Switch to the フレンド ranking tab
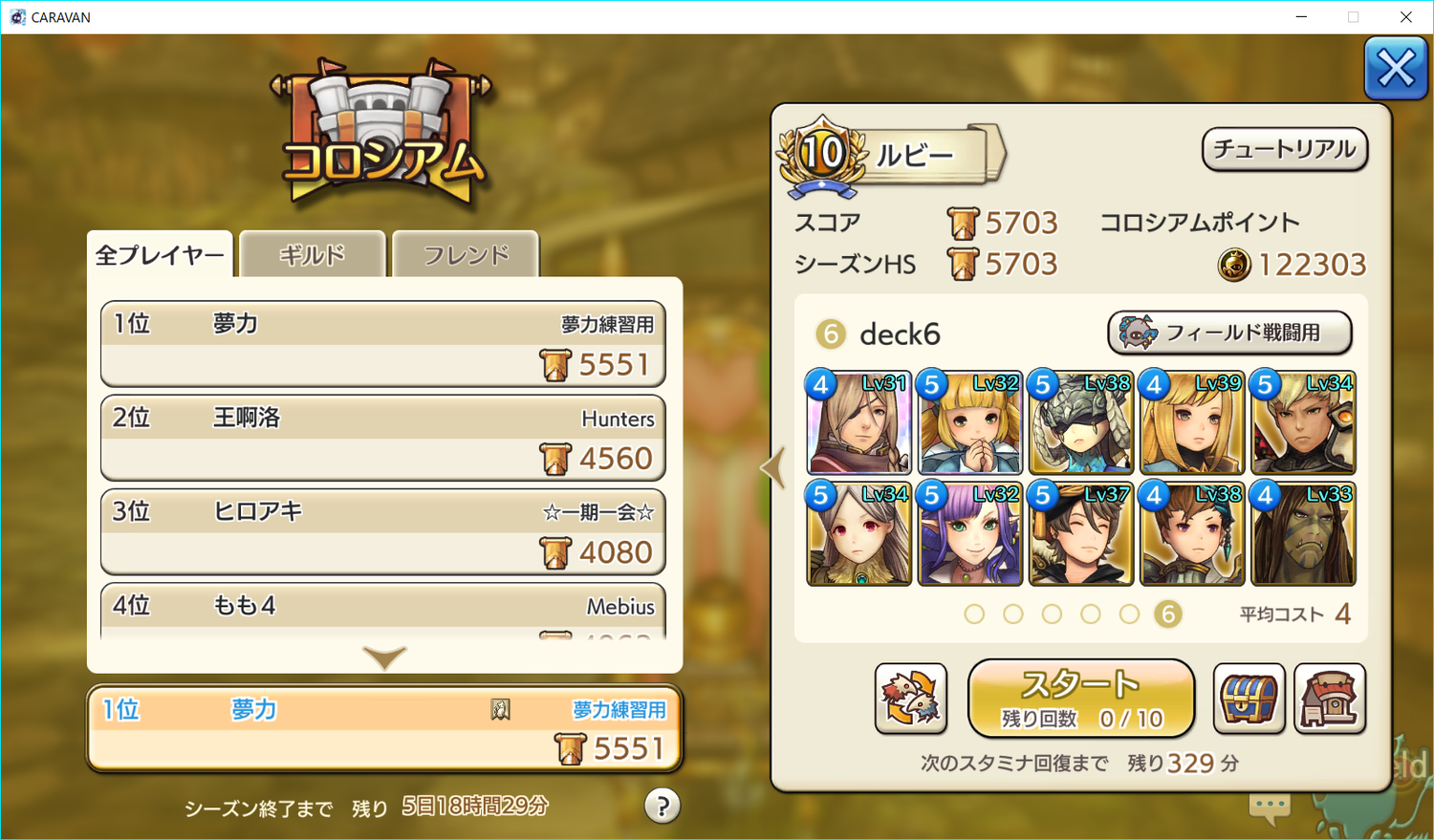 point(466,254)
